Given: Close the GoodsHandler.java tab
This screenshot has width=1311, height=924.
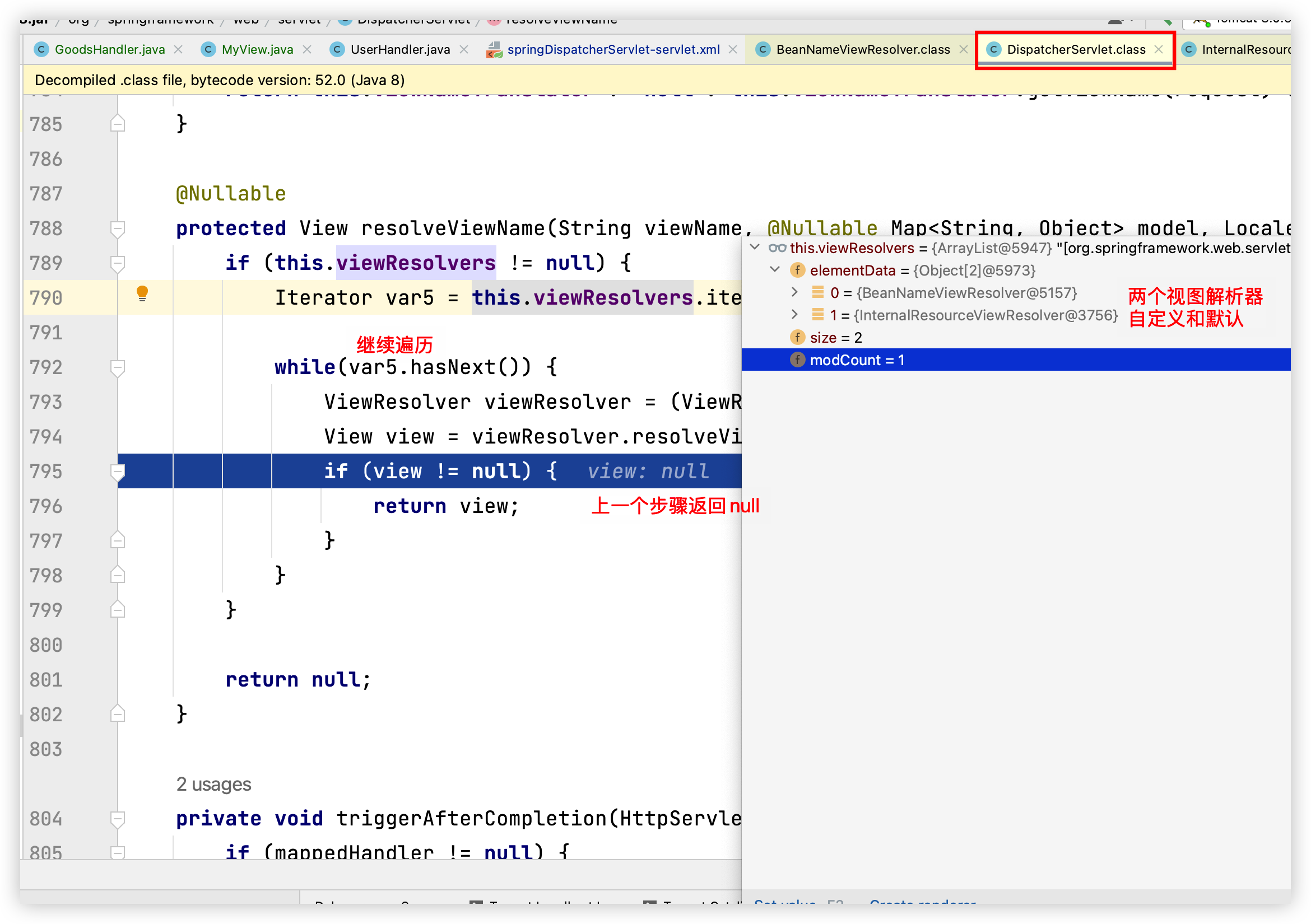Looking at the screenshot, I should (179, 50).
